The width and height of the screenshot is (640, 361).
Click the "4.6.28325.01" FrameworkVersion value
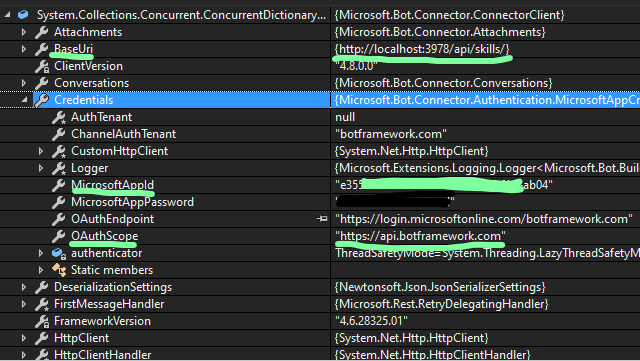tap(371, 321)
